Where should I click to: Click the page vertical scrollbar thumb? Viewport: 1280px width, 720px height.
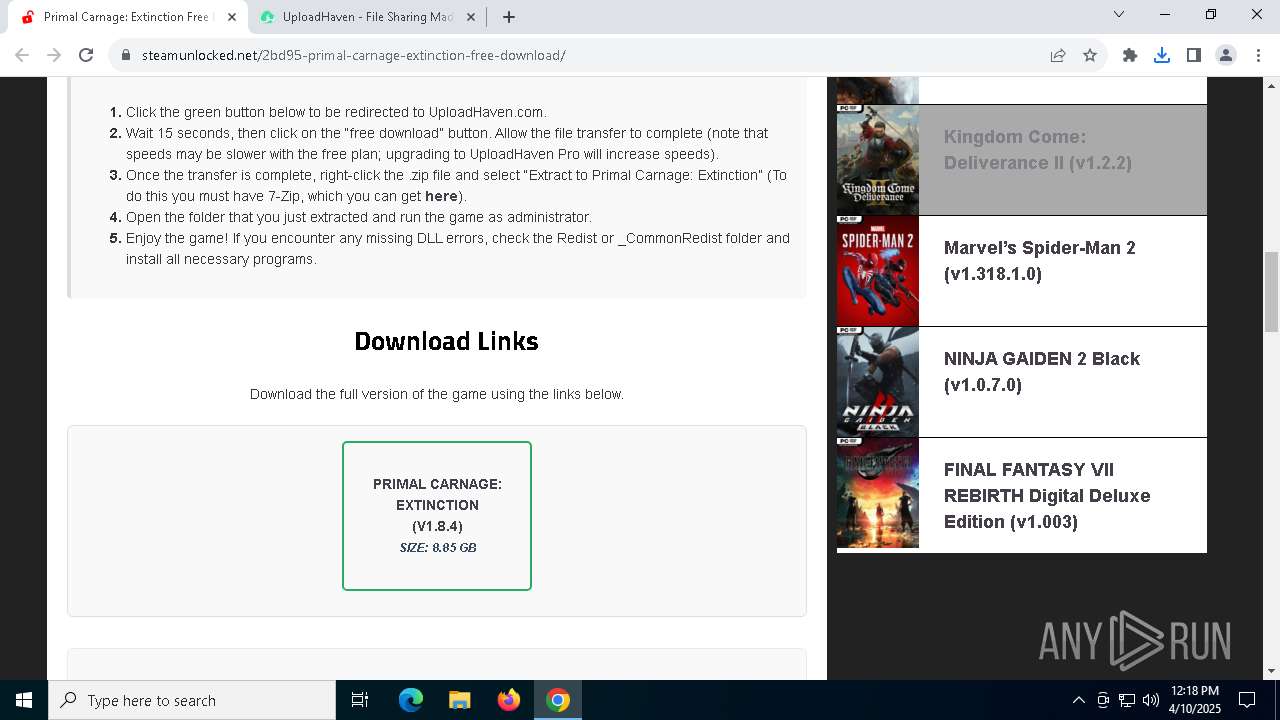[x=1271, y=292]
